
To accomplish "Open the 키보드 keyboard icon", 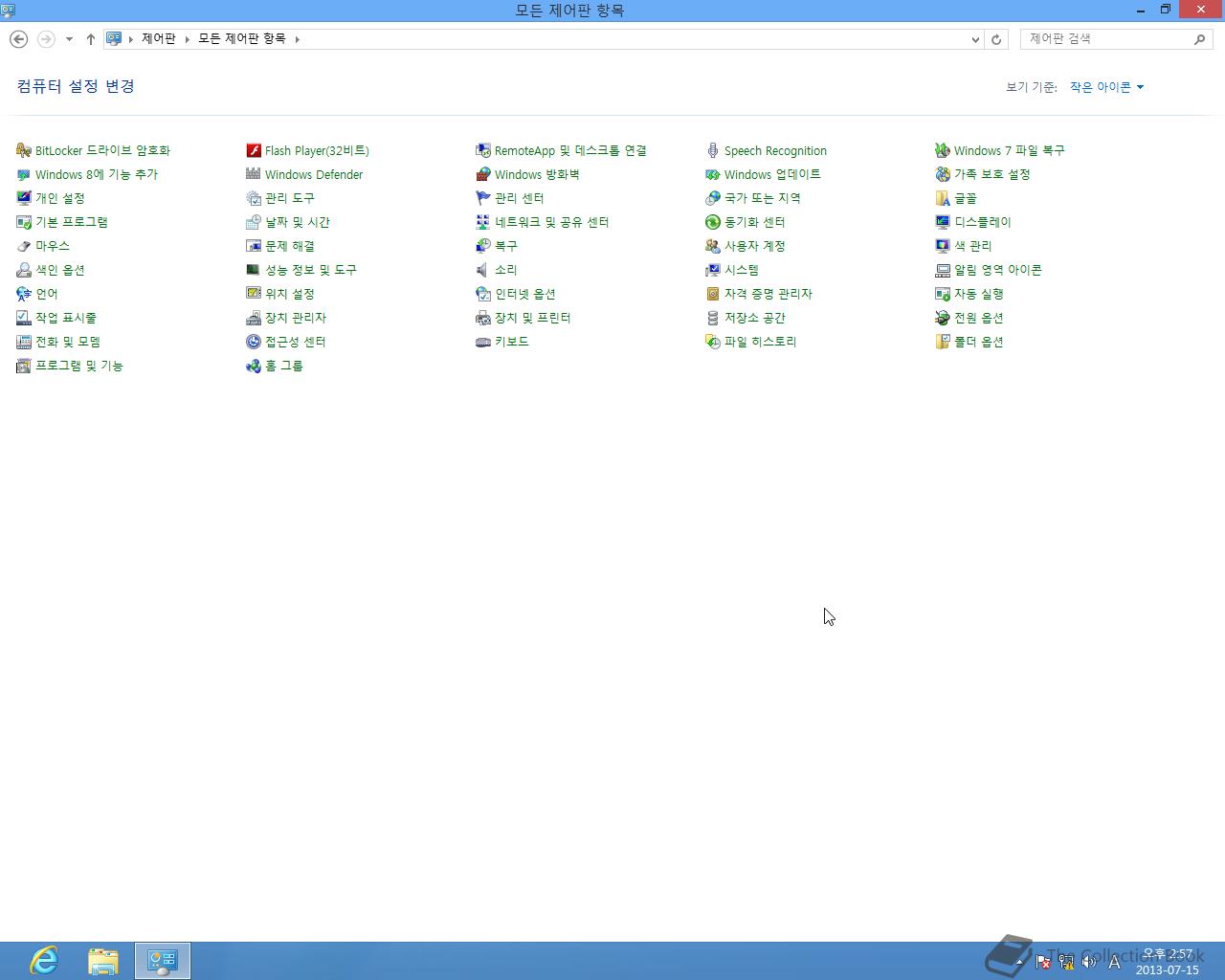I will 483,342.
